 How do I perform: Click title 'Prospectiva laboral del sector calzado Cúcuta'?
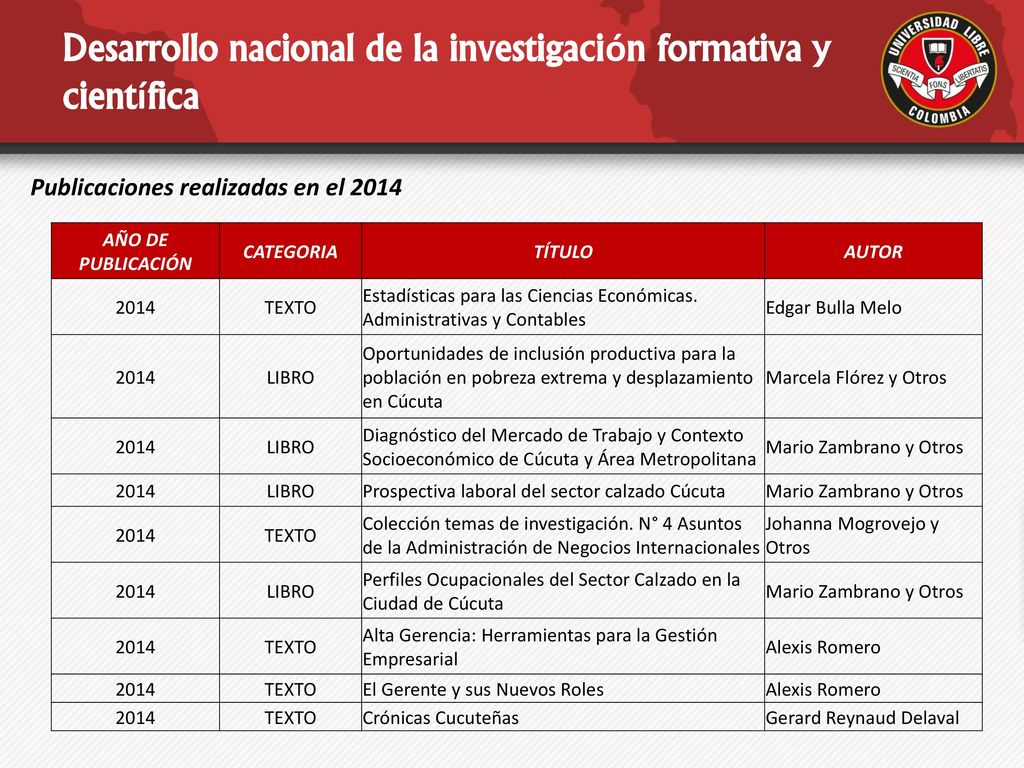[543, 491]
